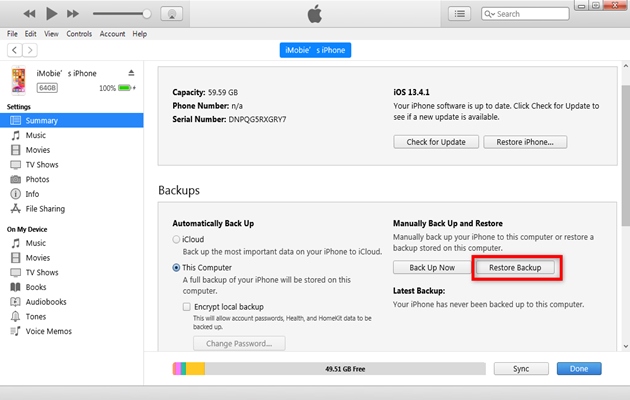630x400 pixels.
Task: Click the Play button
Action: (x=51, y=14)
